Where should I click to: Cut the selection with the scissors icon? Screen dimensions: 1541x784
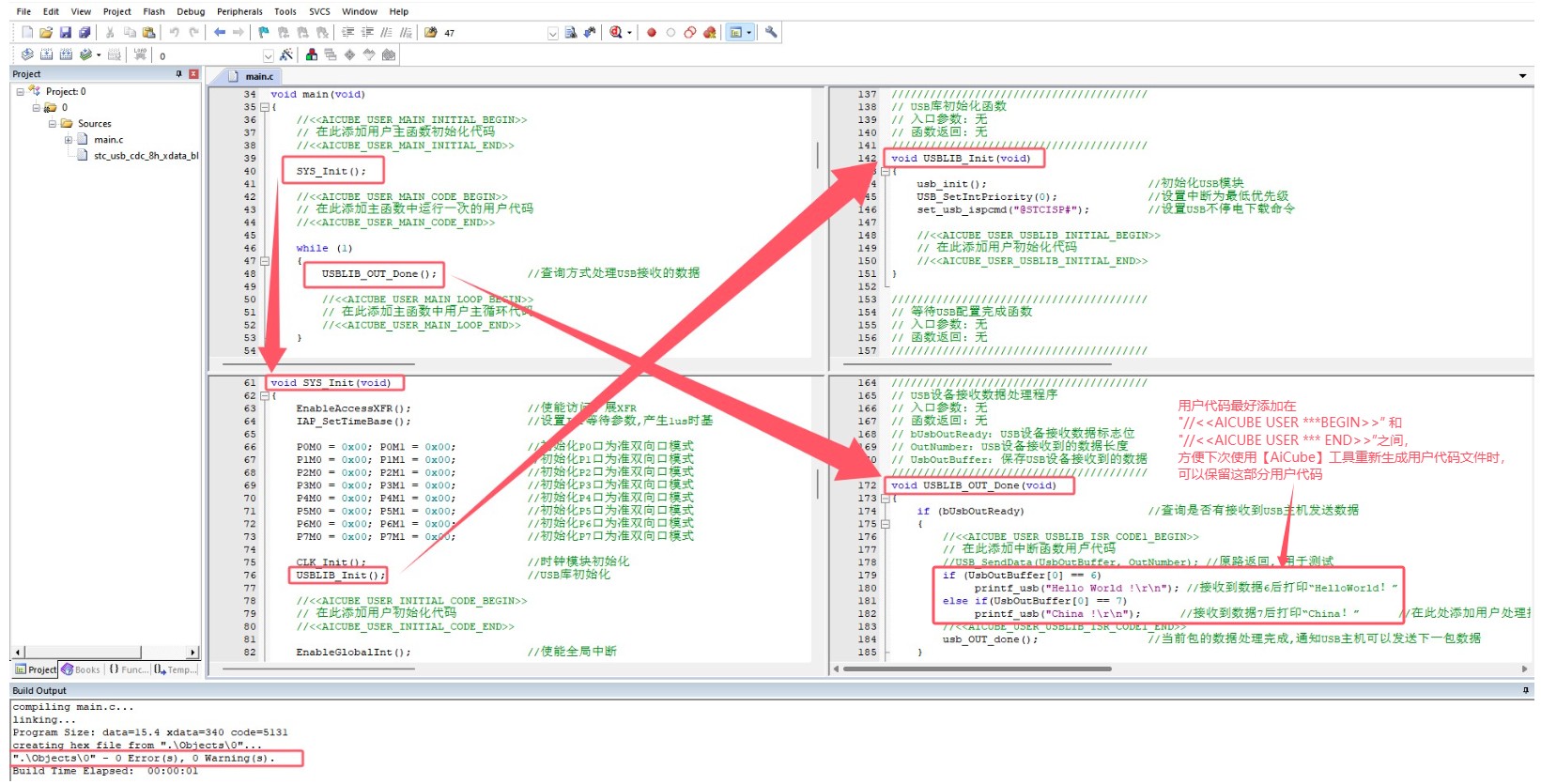[x=110, y=32]
